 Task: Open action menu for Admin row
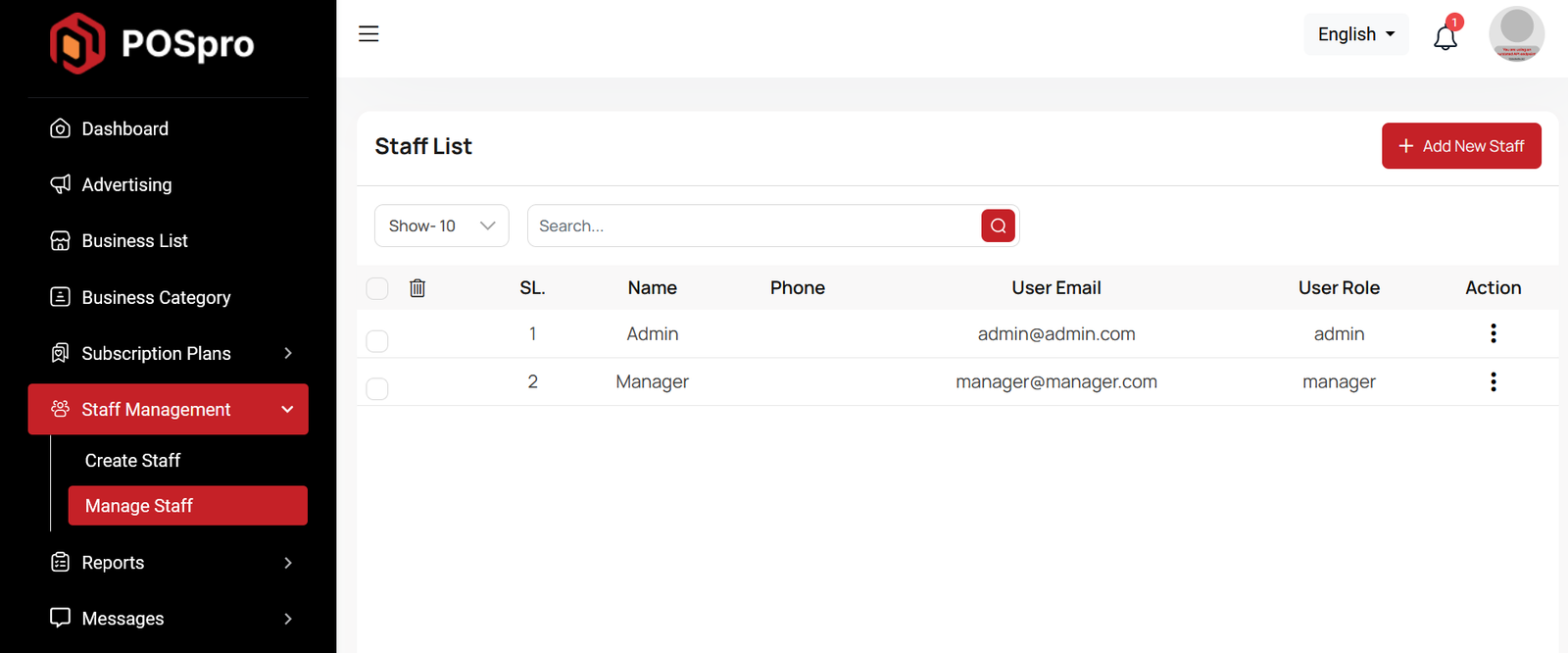point(1493,333)
